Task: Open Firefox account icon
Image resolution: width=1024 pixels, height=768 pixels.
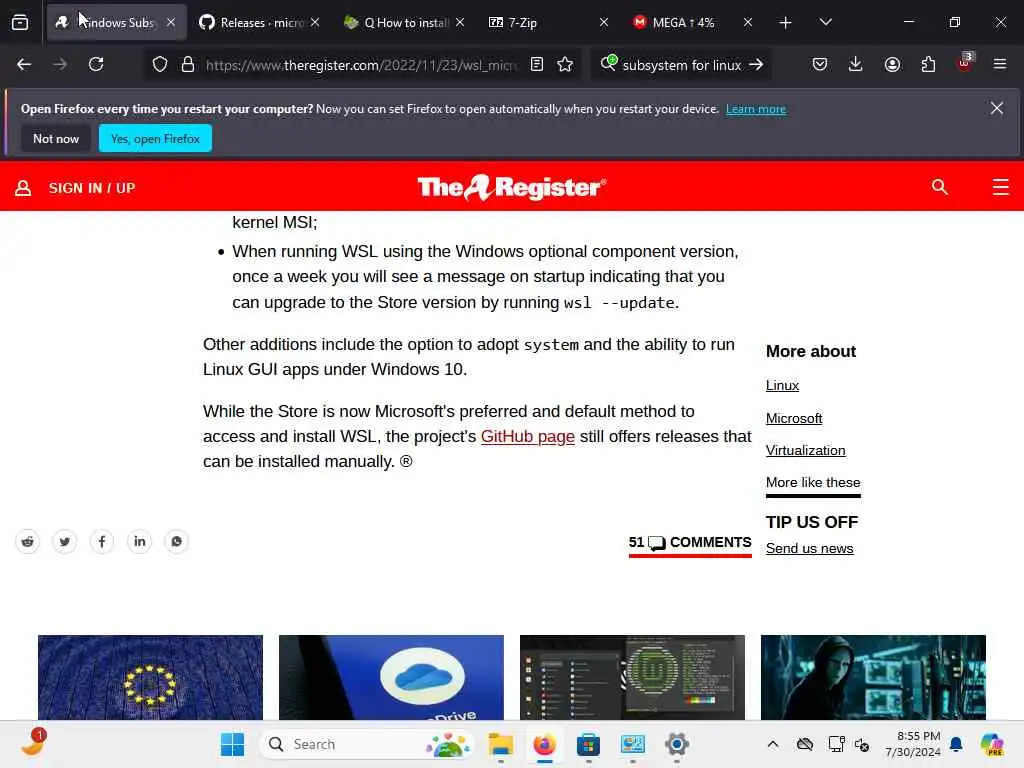Action: [892, 64]
